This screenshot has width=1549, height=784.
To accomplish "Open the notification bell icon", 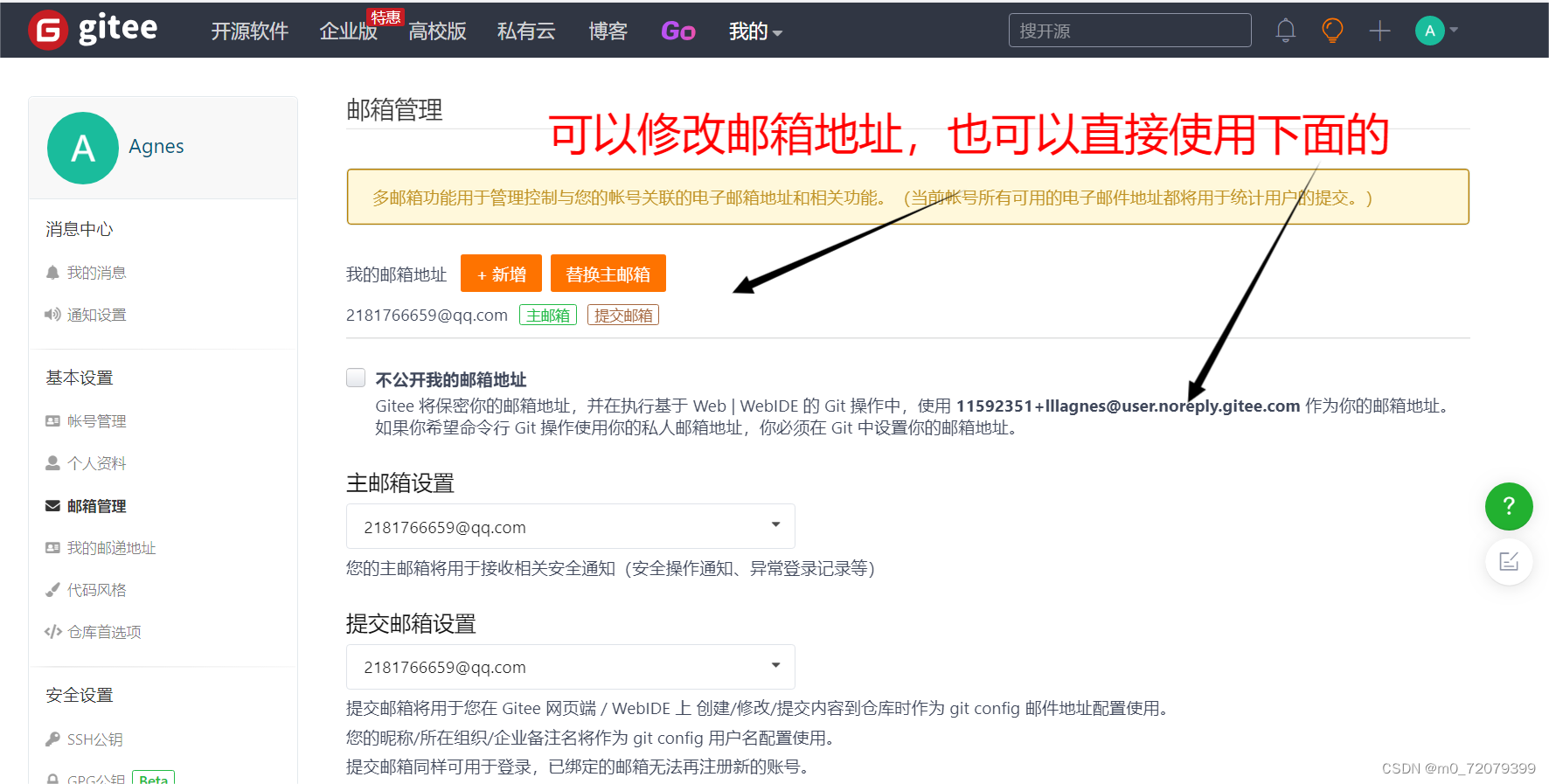I will click(x=1285, y=31).
